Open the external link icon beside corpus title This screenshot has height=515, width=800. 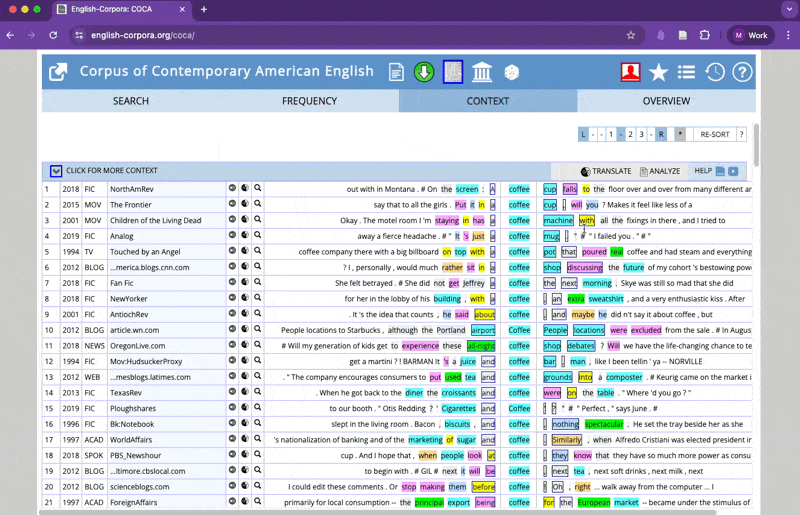coord(58,72)
